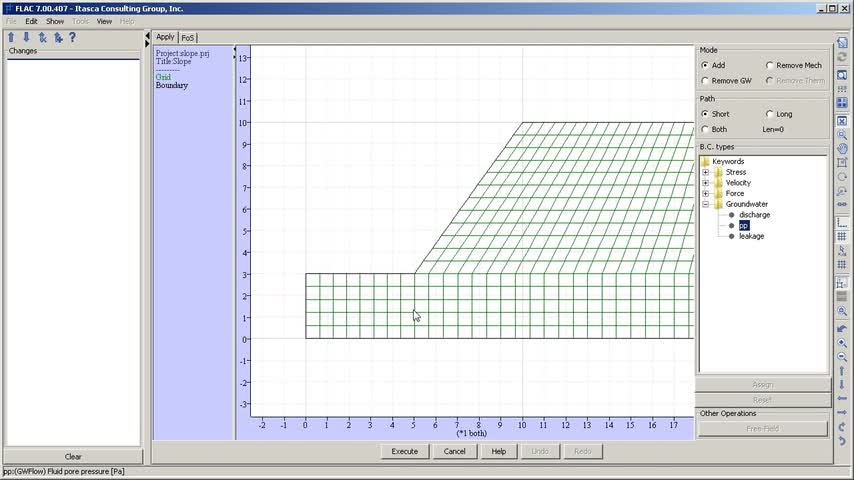Click the Clear button under Changes

[73, 457]
